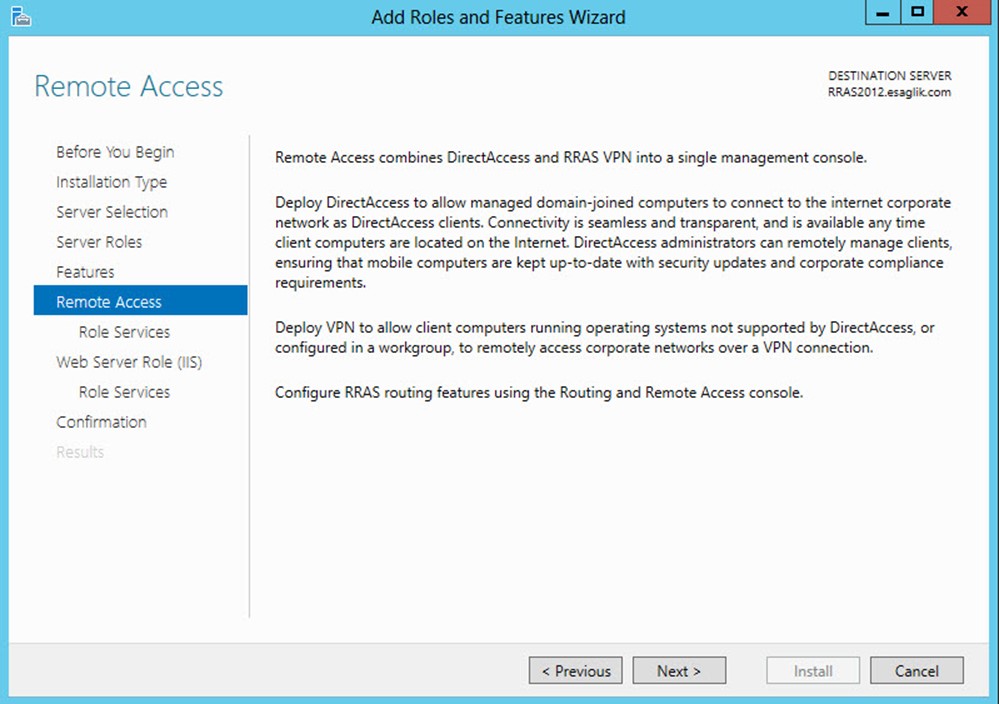Select the highlighted Remote Access step

point(140,300)
